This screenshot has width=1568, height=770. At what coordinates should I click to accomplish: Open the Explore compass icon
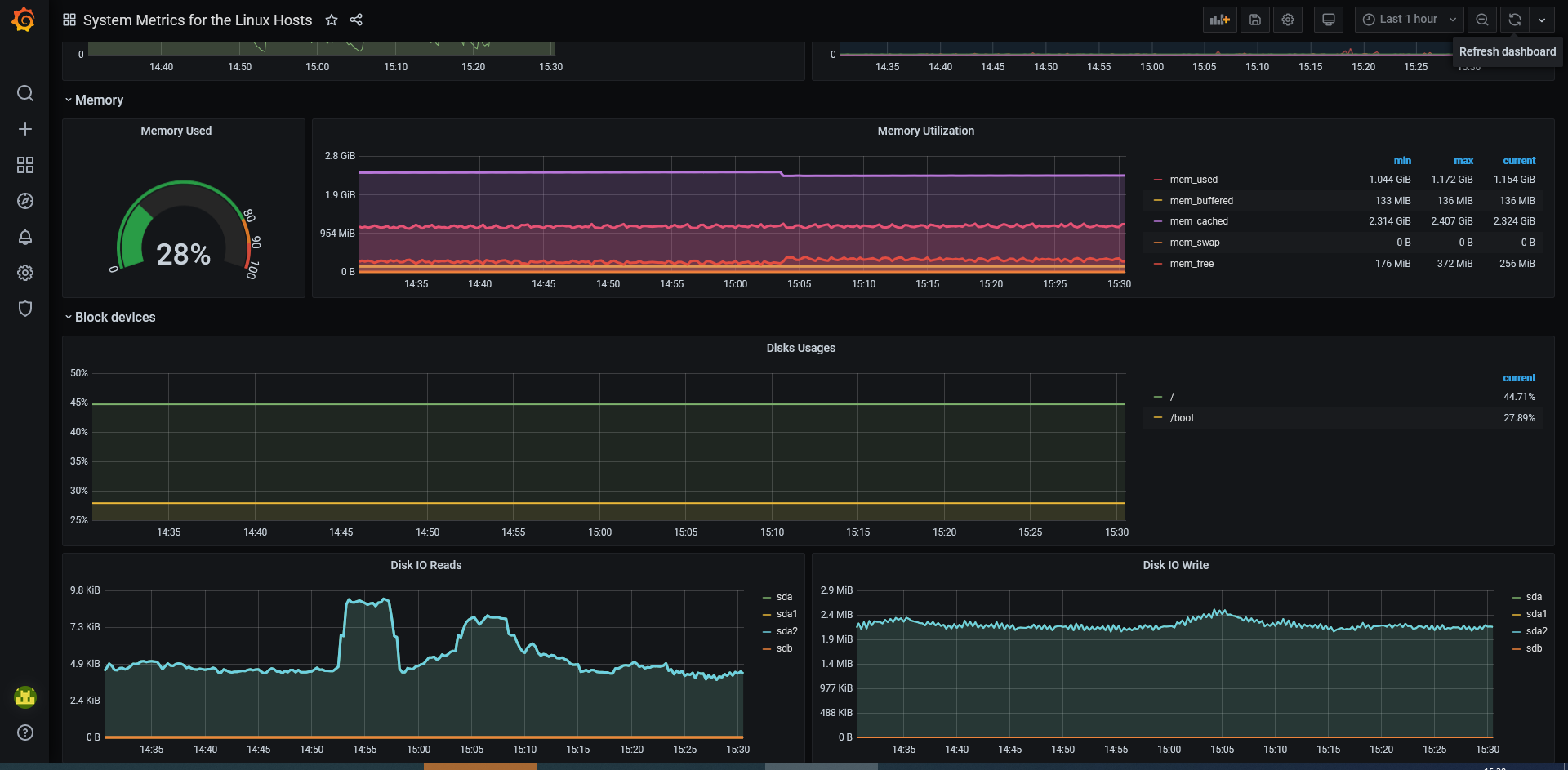point(25,201)
